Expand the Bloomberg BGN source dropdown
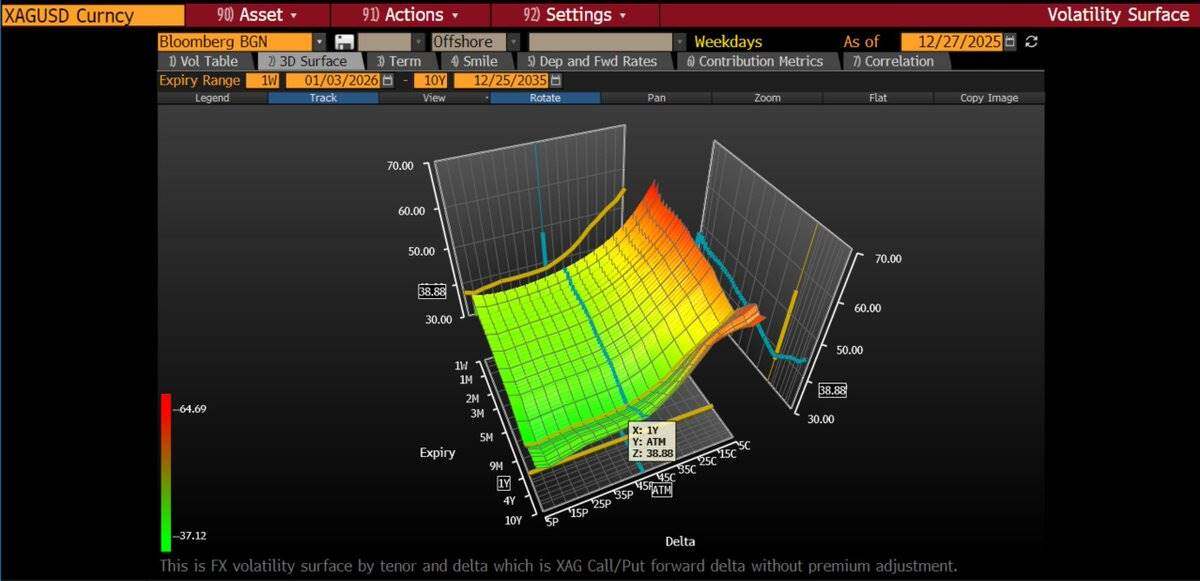This screenshot has width=1200, height=581. [x=319, y=42]
